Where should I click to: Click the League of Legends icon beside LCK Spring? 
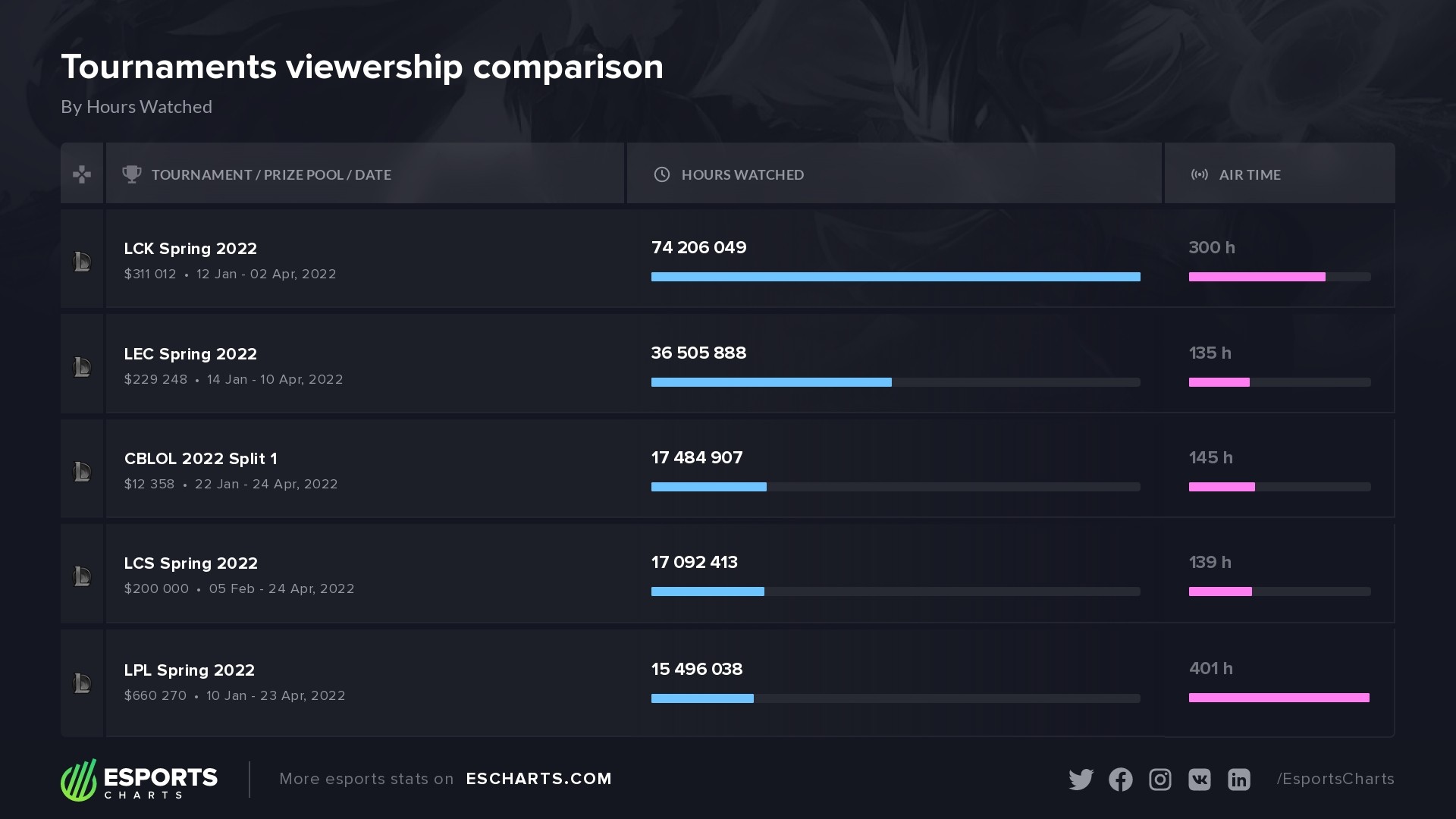pyautogui.click(x=82, y=262)
